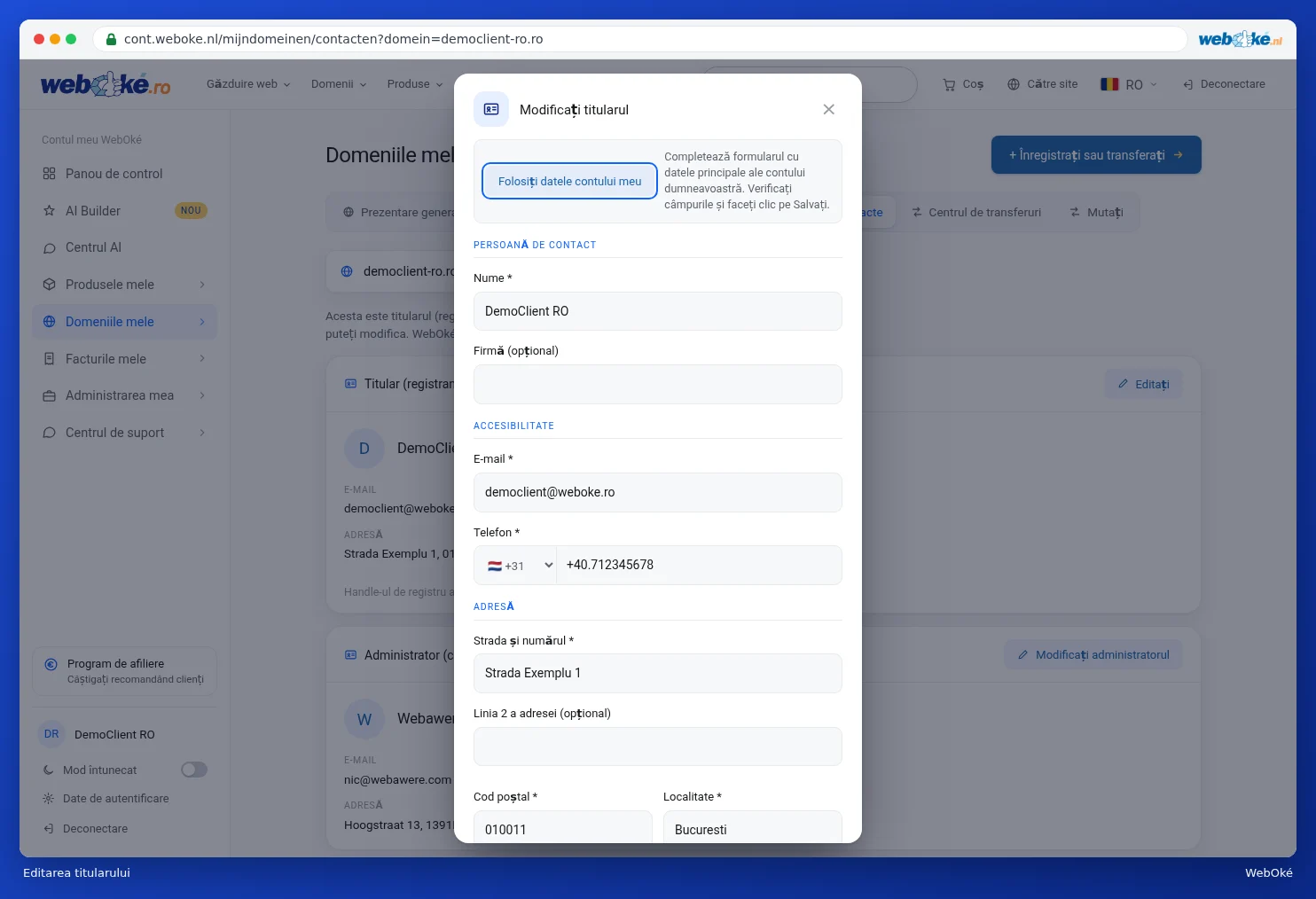Open the RO language selector
The image size is (1316, 899).
(1128, 84)
